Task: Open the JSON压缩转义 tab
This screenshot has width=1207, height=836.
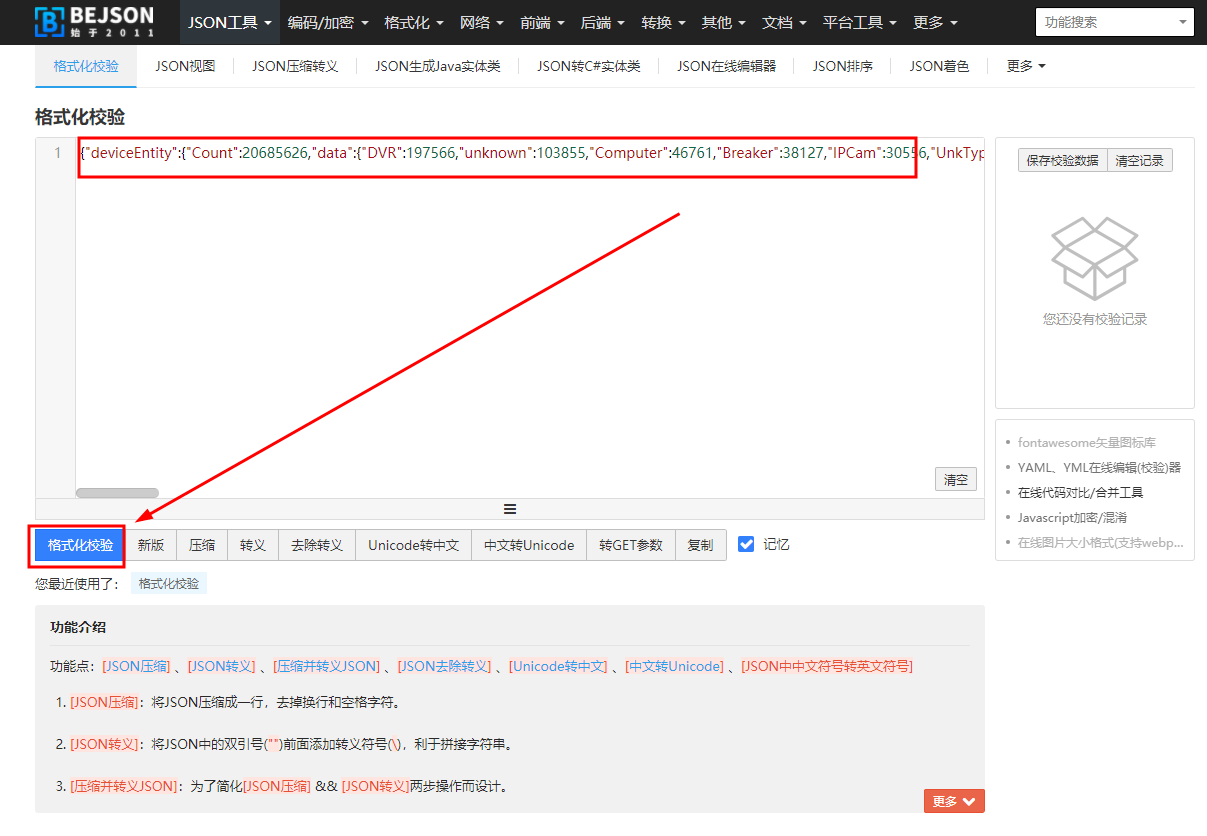Action: 295,66
